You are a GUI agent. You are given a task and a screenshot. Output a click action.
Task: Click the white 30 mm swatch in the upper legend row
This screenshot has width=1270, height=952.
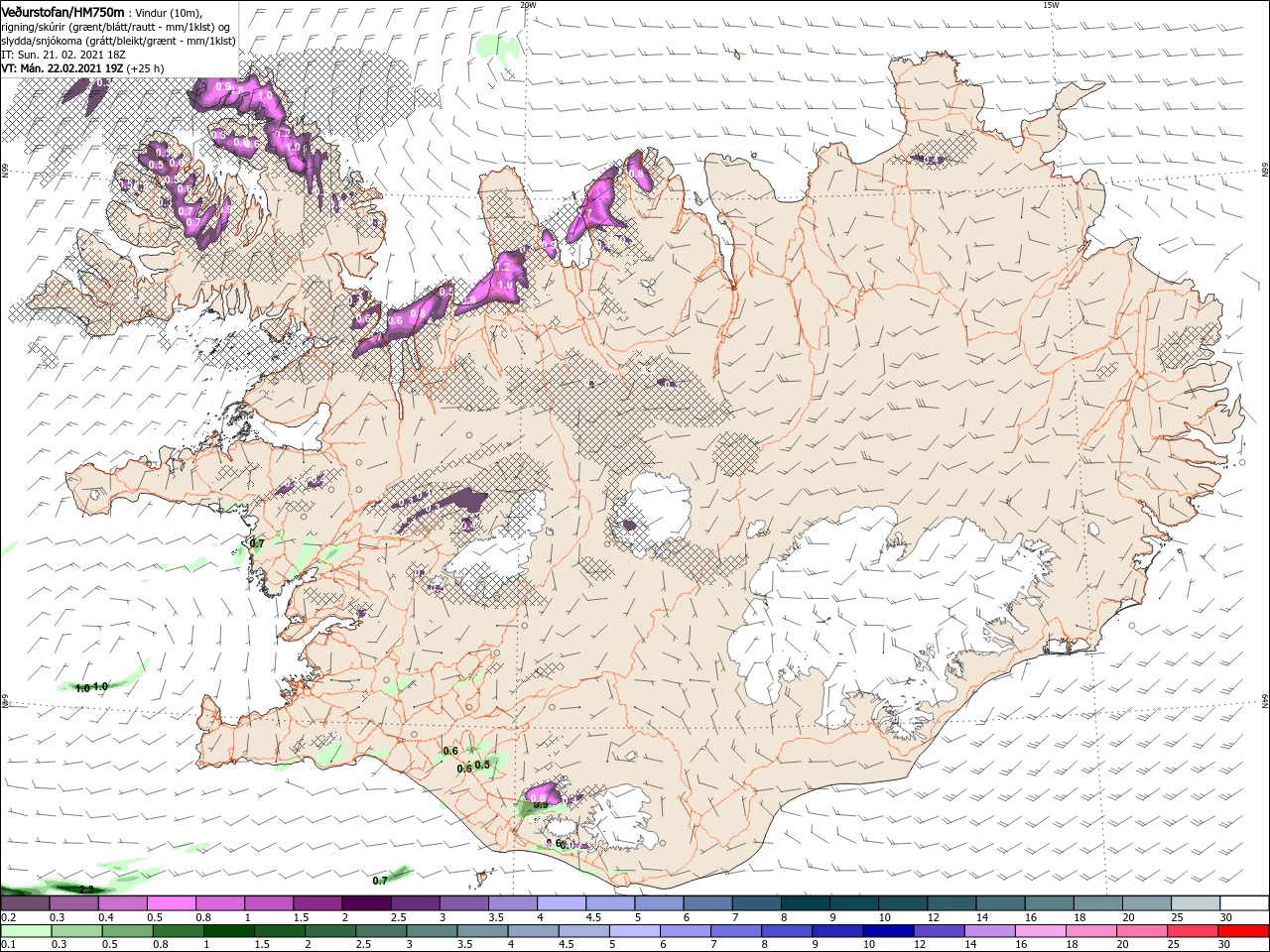click(1246, 903)
